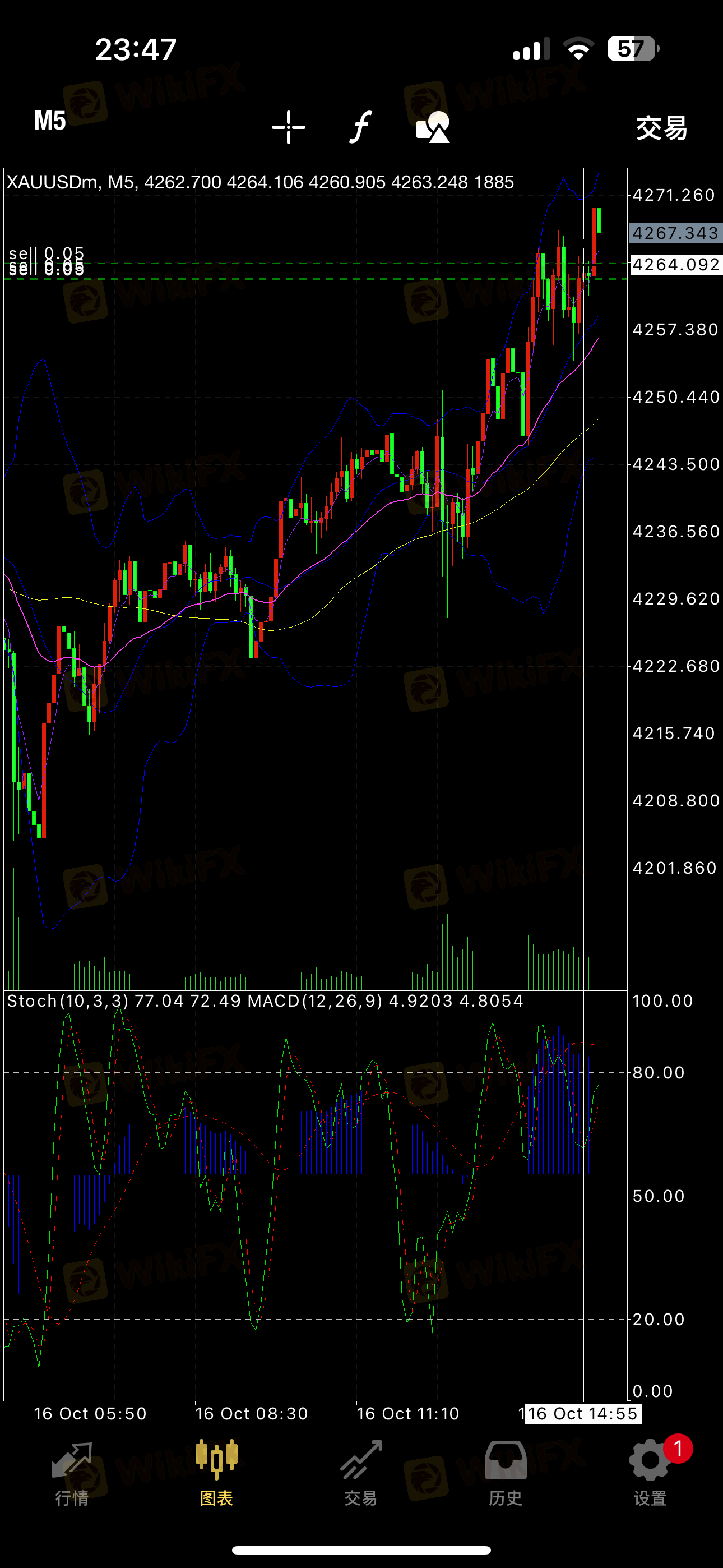Select the current price label 4264.092

coord(676,265)
